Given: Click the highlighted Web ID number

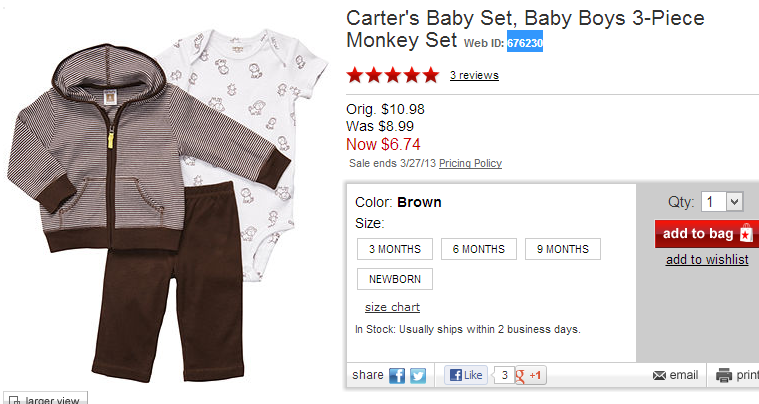Looking at the screenshot, I should (x=525, y=43).
